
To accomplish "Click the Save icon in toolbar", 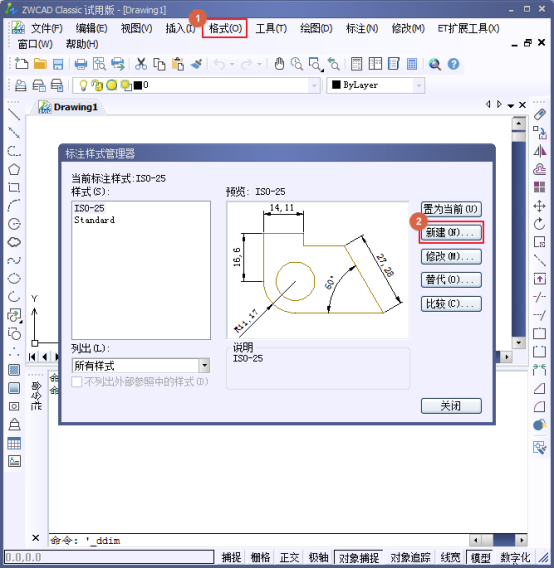I will click(x=58, y=64).
